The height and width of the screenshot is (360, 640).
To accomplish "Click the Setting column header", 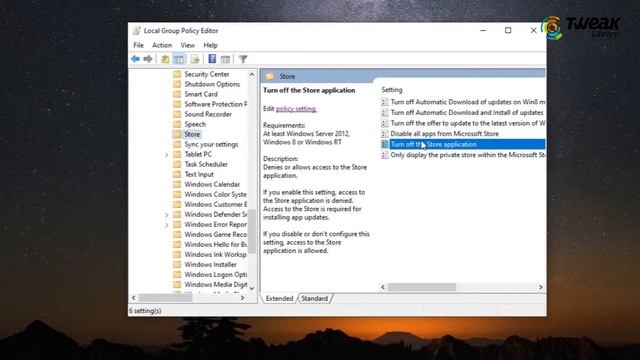I will pos(392,90).
